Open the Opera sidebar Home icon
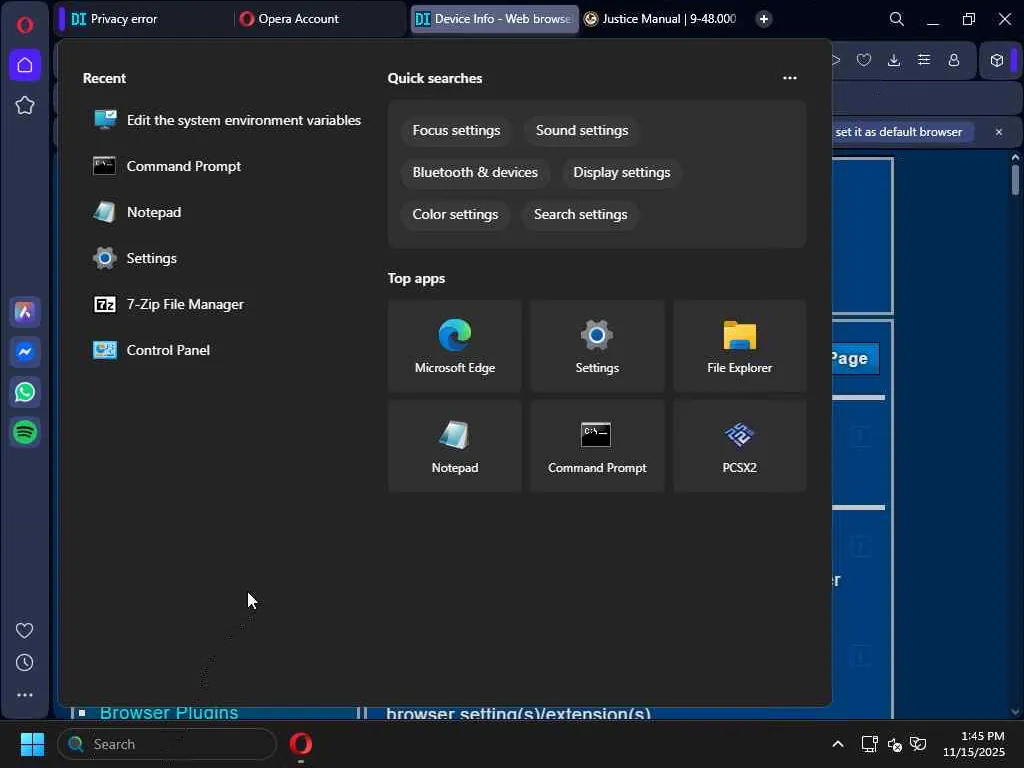The height and width of the screenshot is (768, 1024). (x=25, y=65)
